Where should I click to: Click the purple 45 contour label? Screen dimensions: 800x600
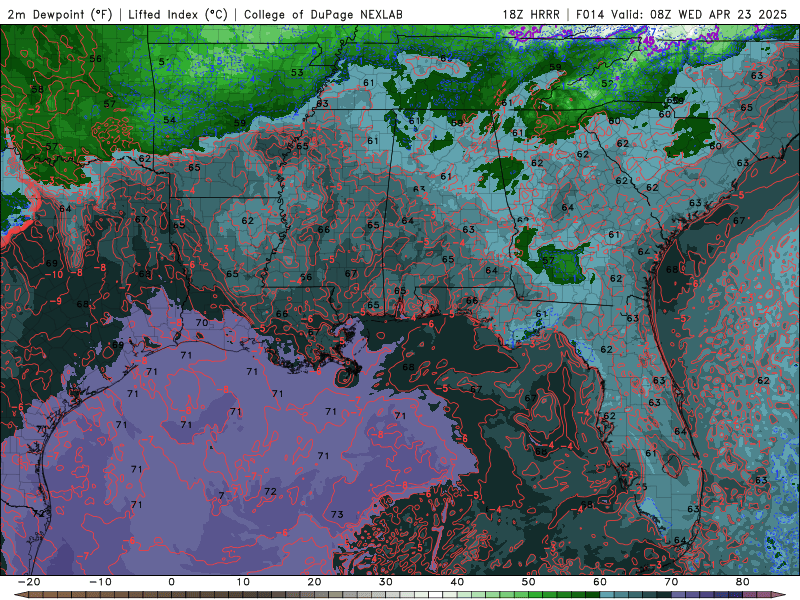649,39
